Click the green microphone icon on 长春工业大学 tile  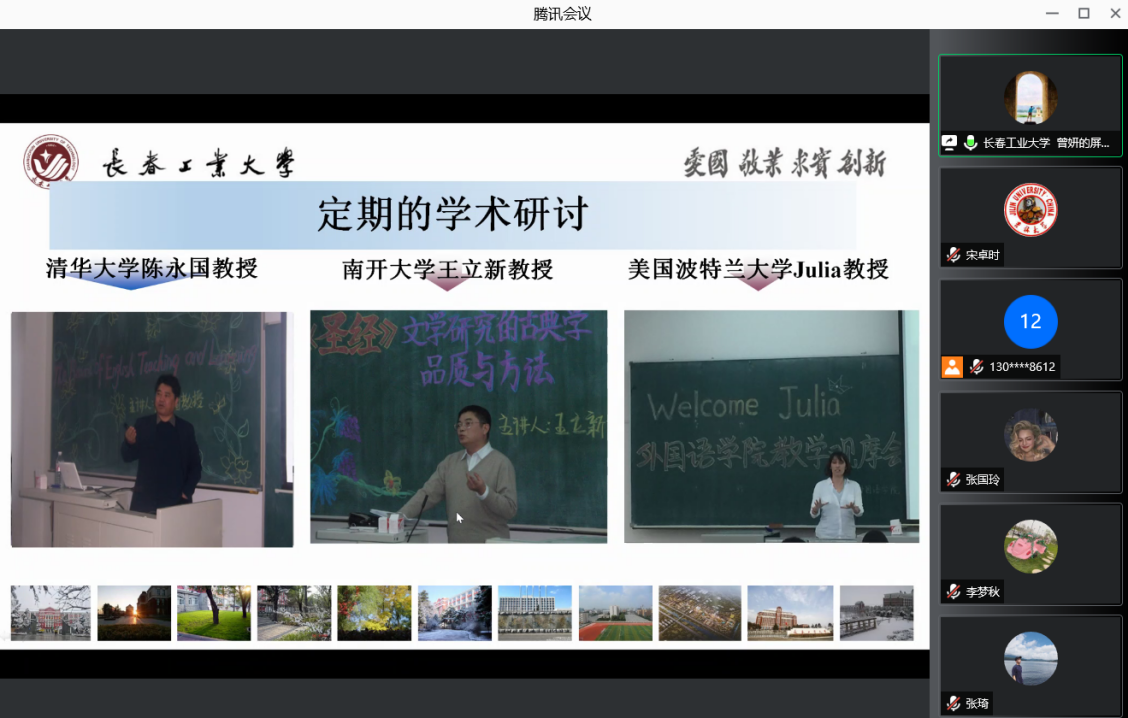coord(970,142)
